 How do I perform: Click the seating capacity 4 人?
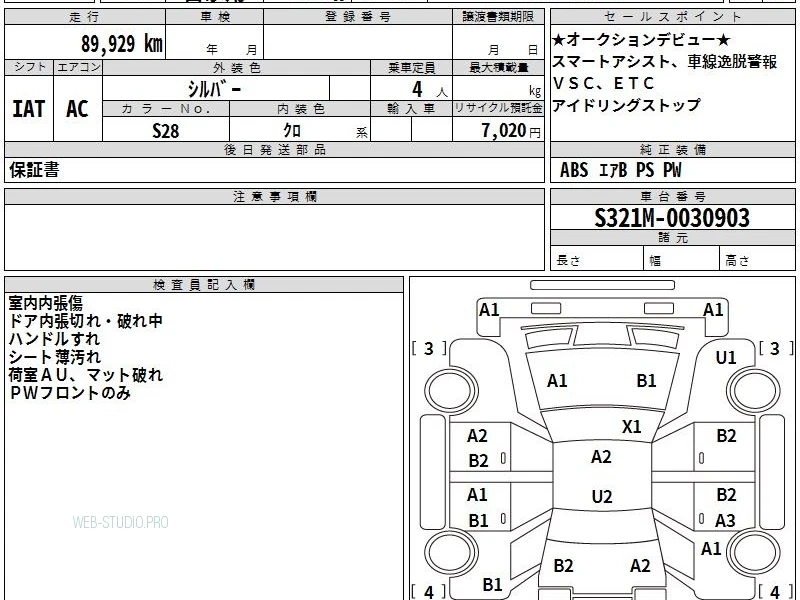point(430,90)
